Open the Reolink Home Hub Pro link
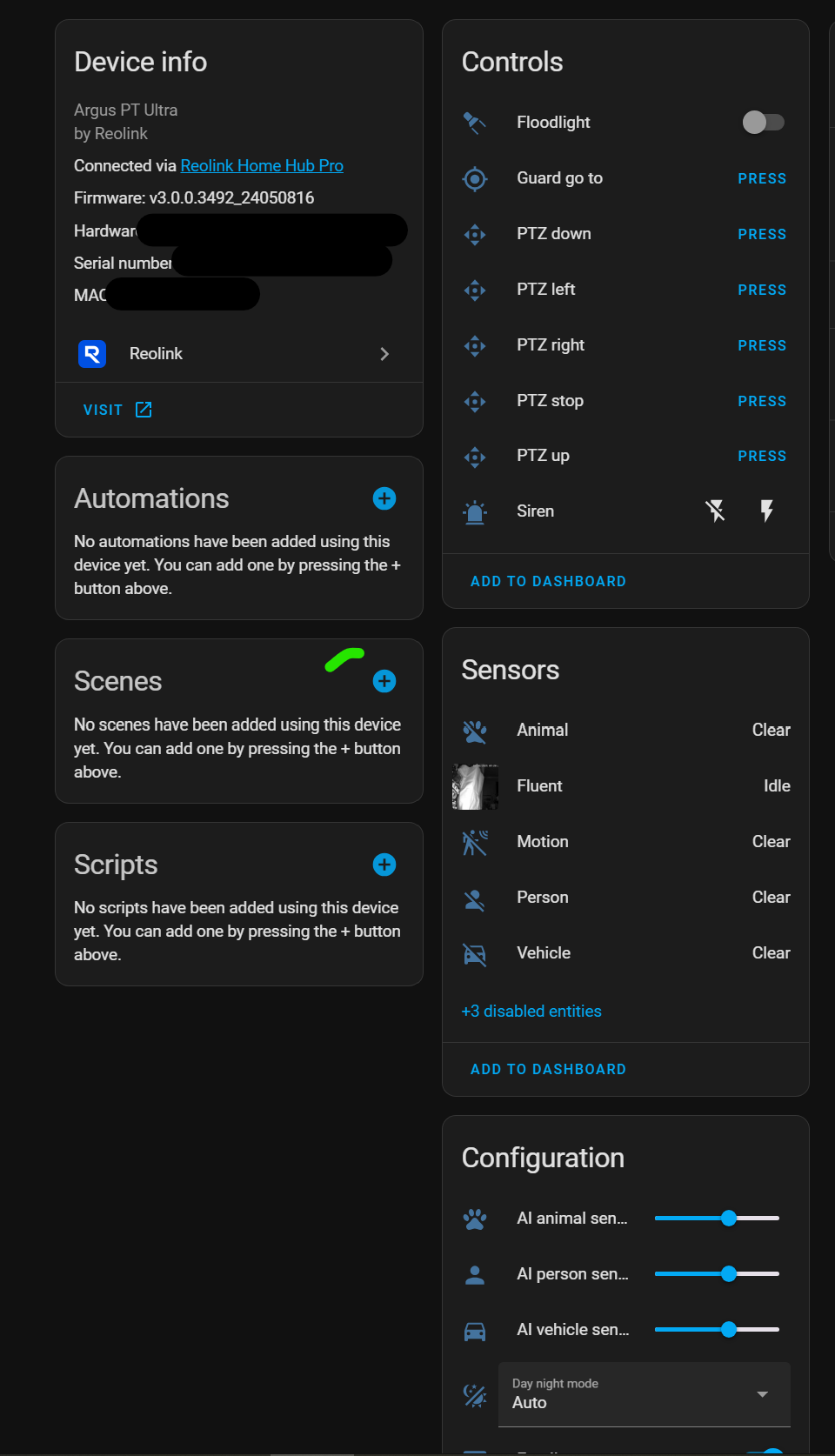The image size is (835, 1456). 262,166
